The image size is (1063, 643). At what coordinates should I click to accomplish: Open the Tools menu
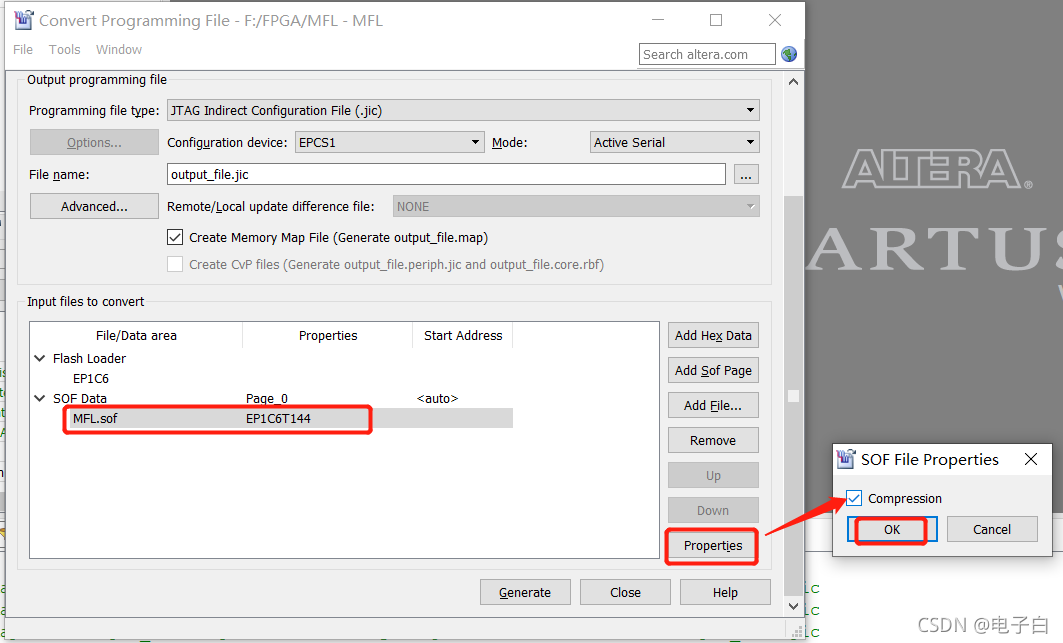pyautogui.click(x=64, y=50)
